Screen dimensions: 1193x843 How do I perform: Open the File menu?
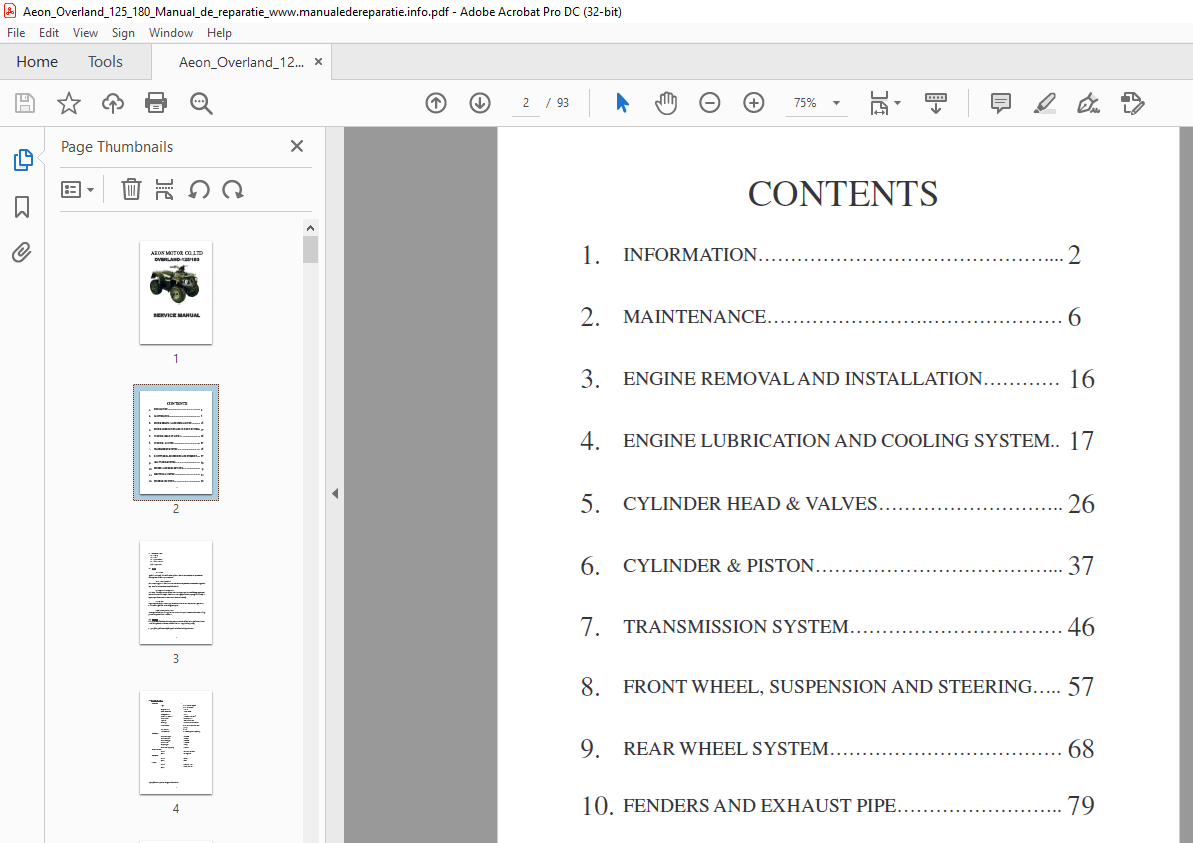(16, 33)
